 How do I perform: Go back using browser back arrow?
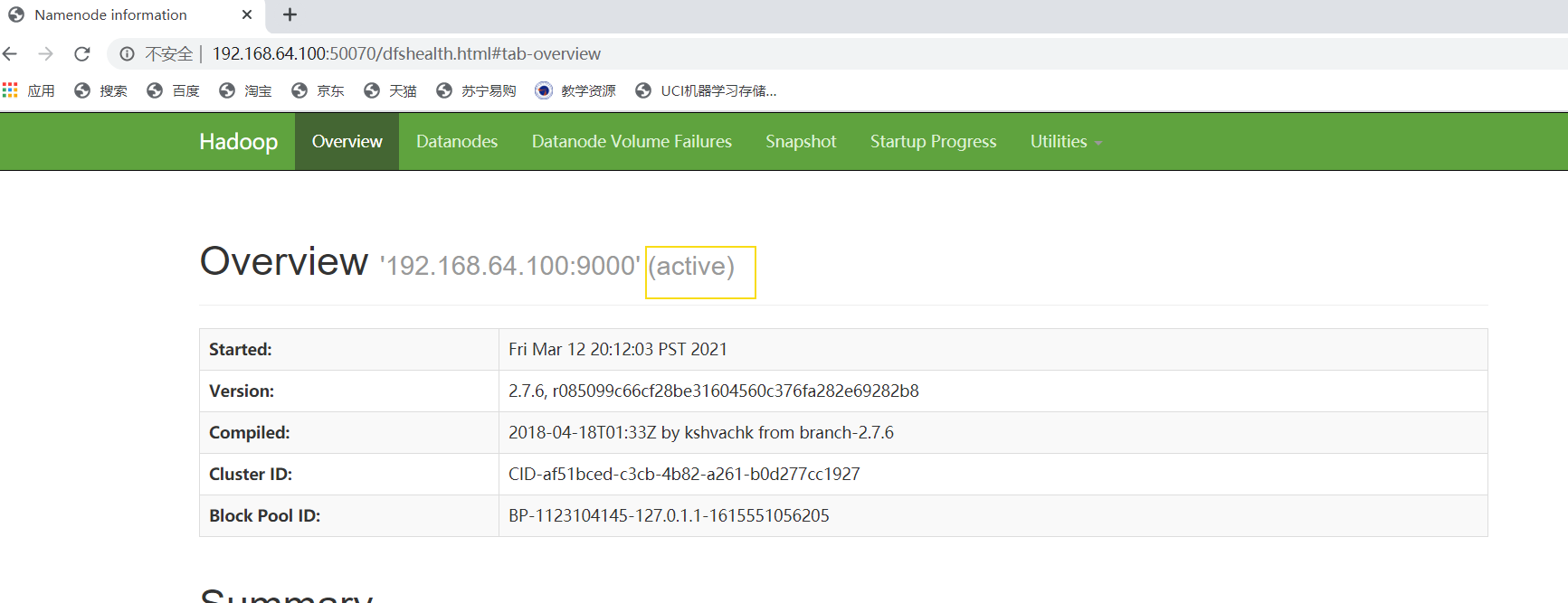point(10,54)
